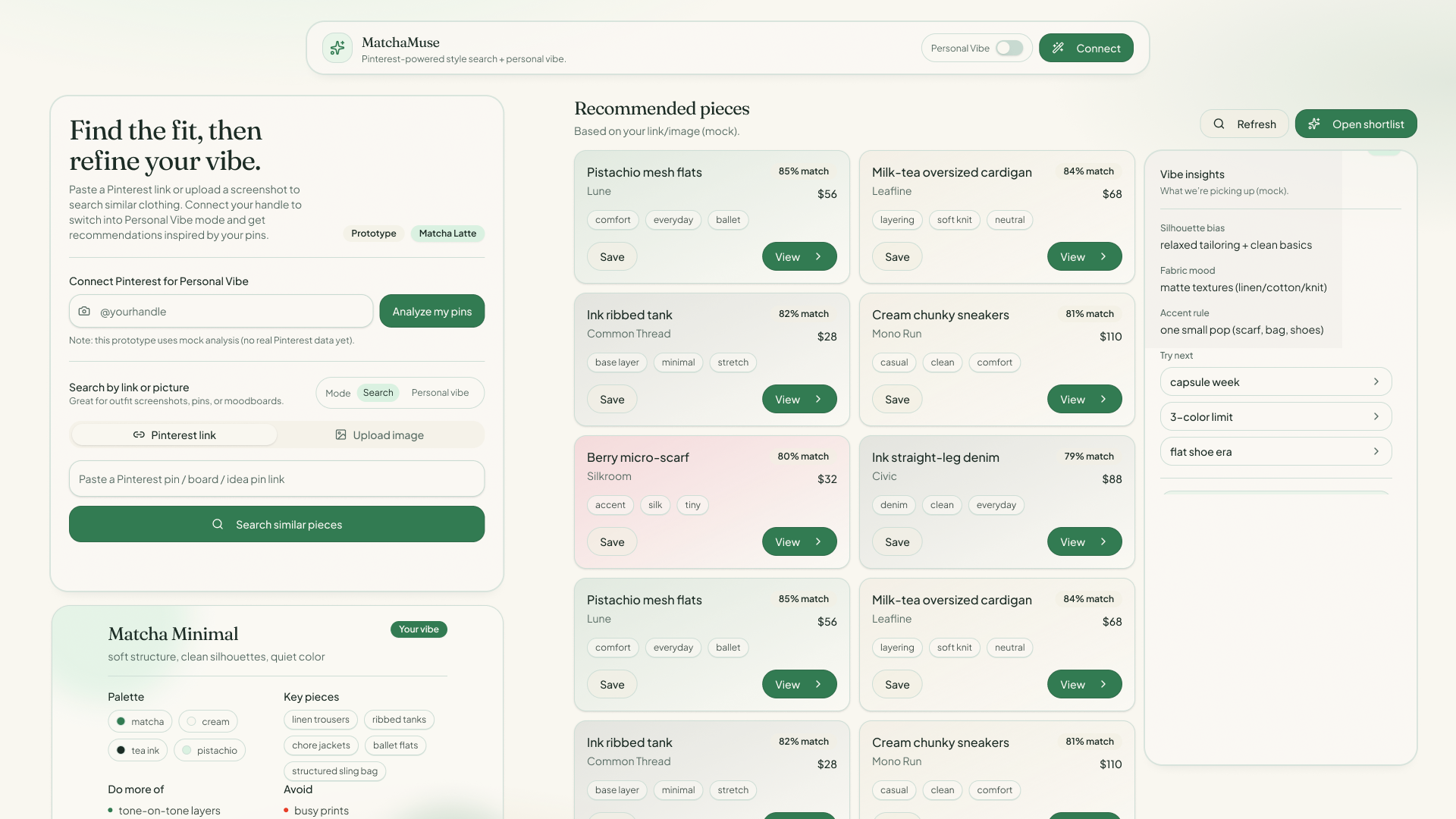Click the wand icon in Connect button
1456x819 pixels.
click(x=1059, y=48)
